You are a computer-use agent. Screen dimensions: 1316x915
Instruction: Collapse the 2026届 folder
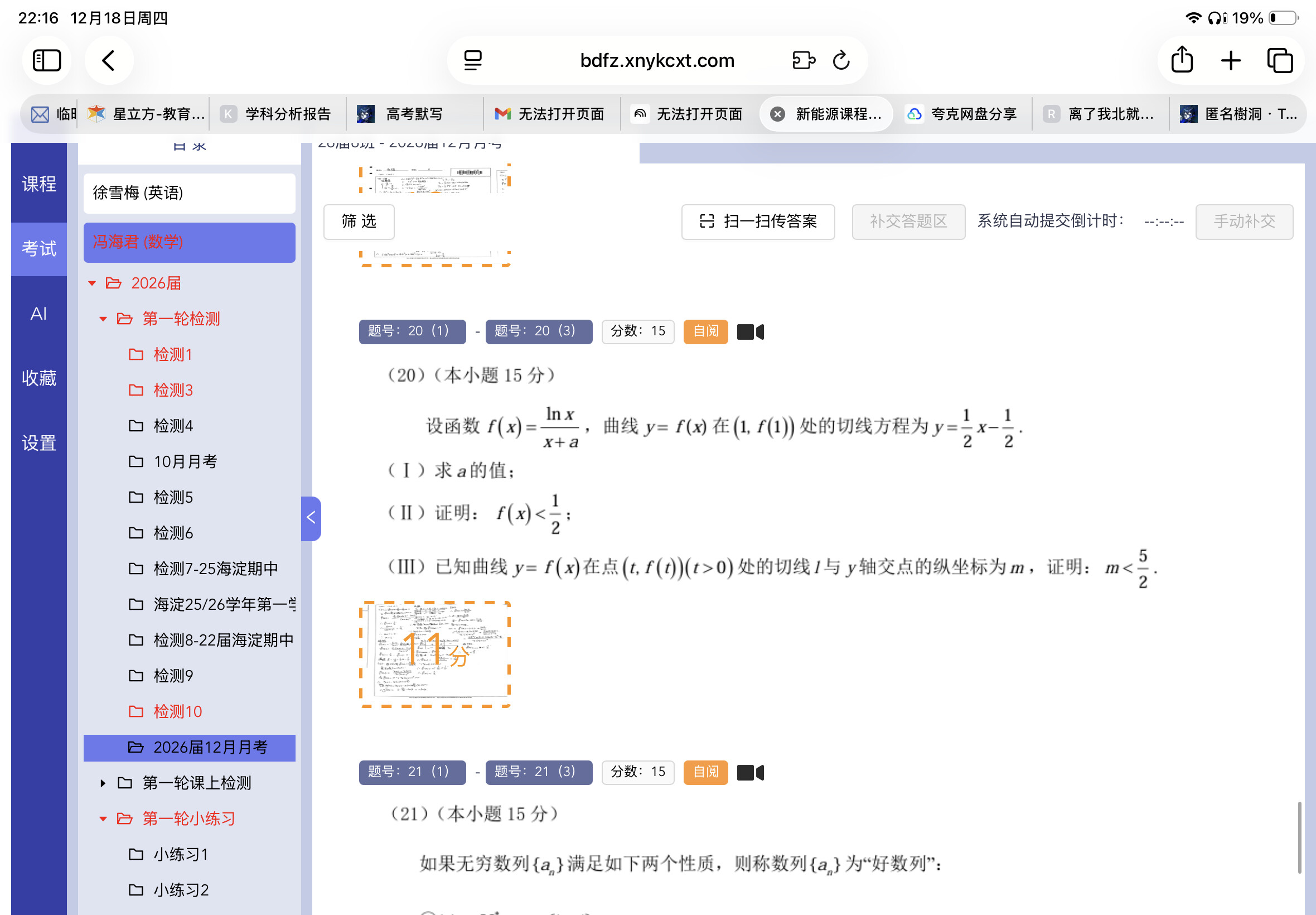pos(92,283)
